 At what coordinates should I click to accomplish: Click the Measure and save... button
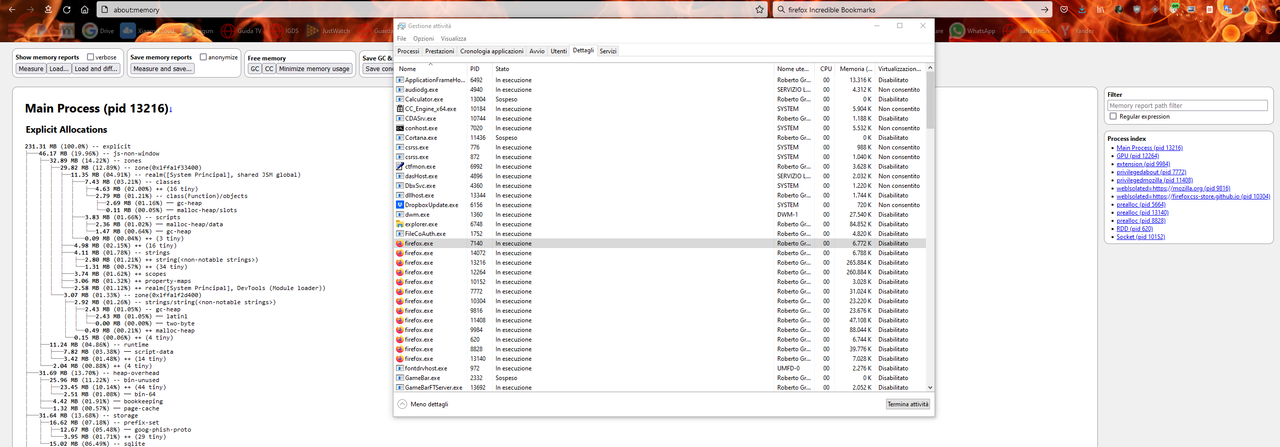pyautogui.click(x=163, y=69)
